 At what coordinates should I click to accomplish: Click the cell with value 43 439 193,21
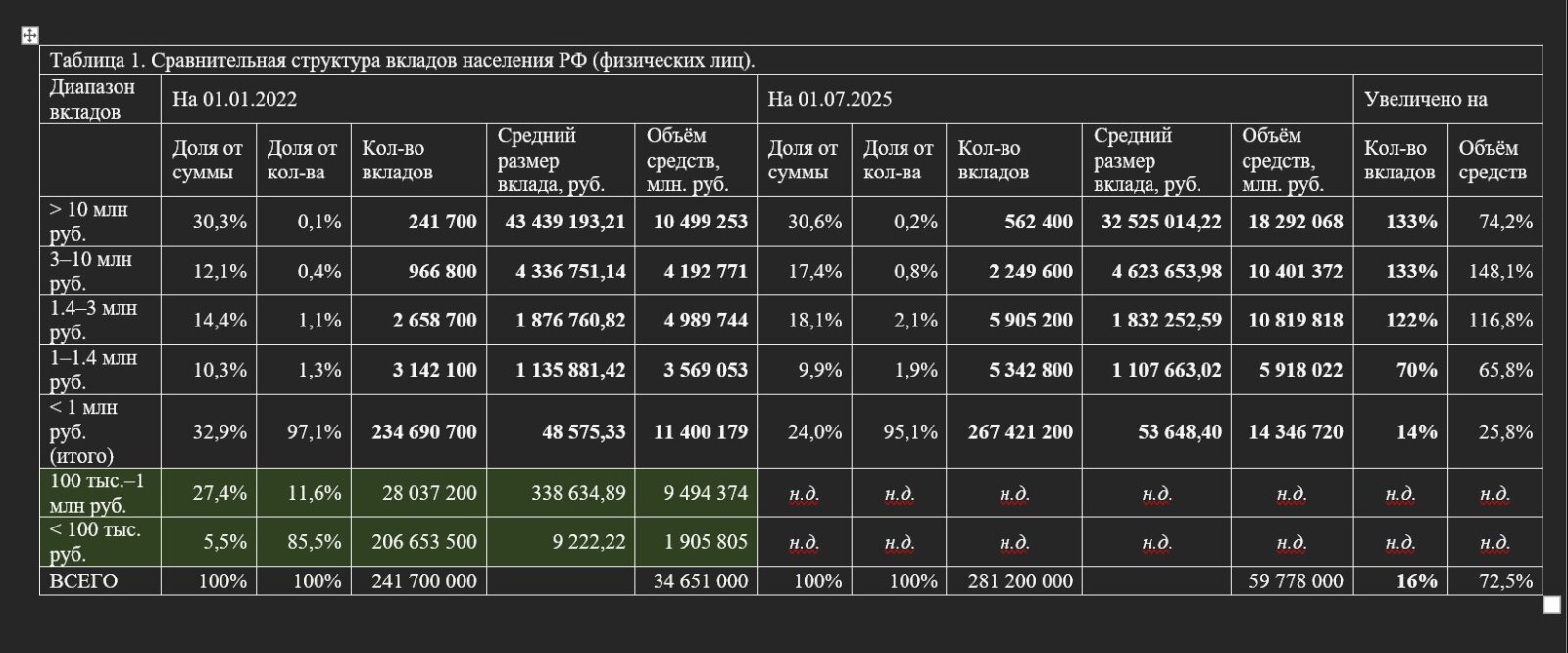point(564,222)
